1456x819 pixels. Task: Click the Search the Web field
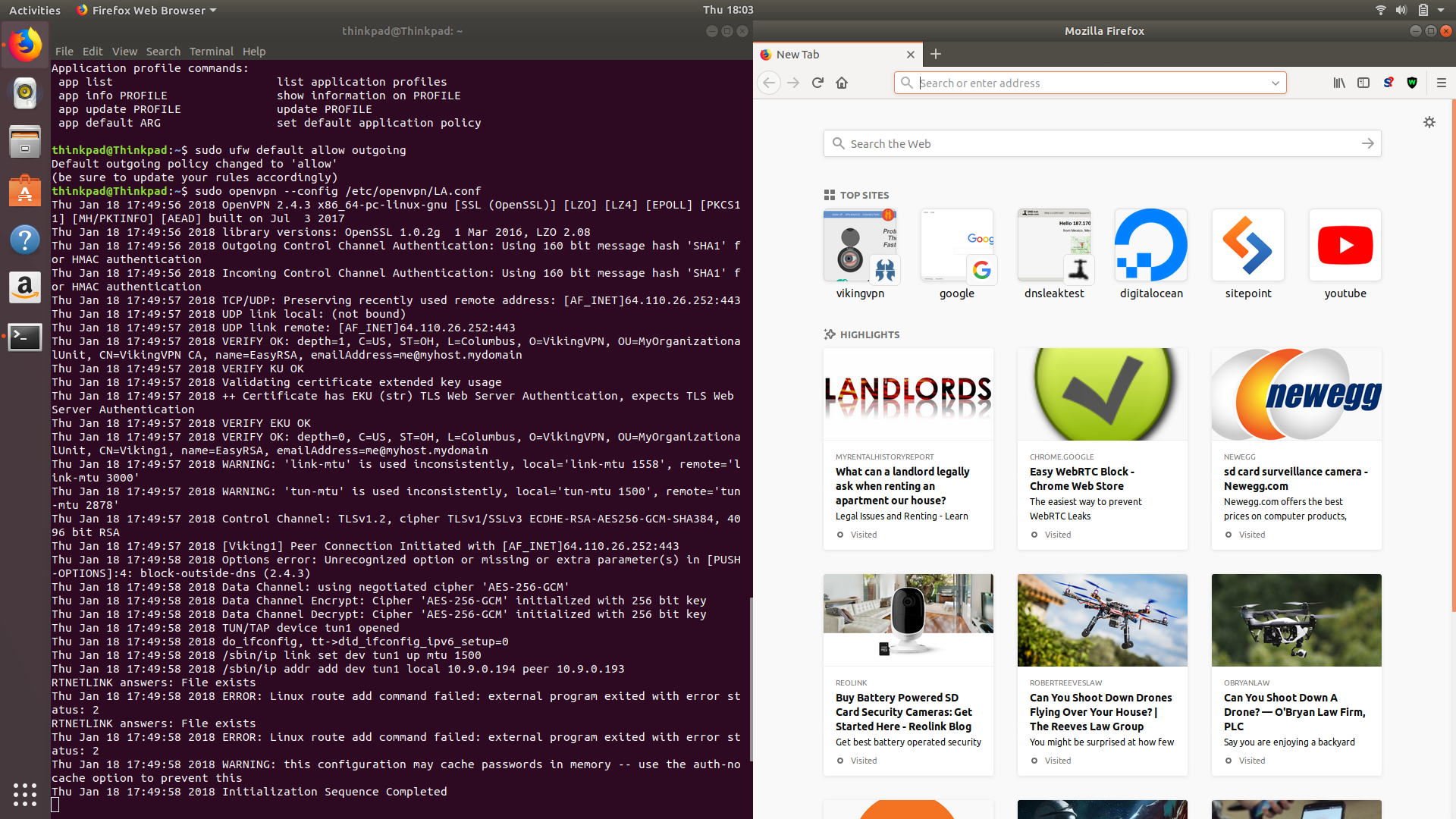pyautogui.click(x=1102, y=143)
